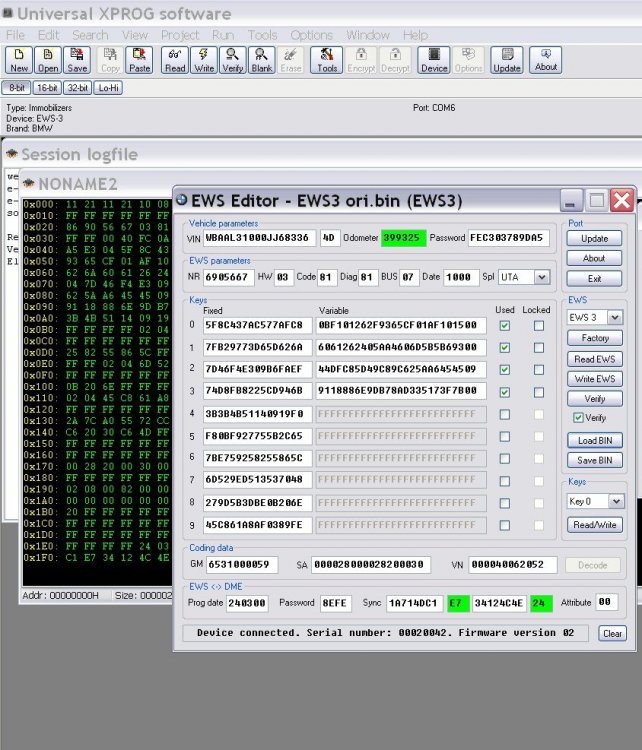The width and height of the screenshot is (642, 750).
Task: Write to device with Write icon
Action: pos(204,60)
